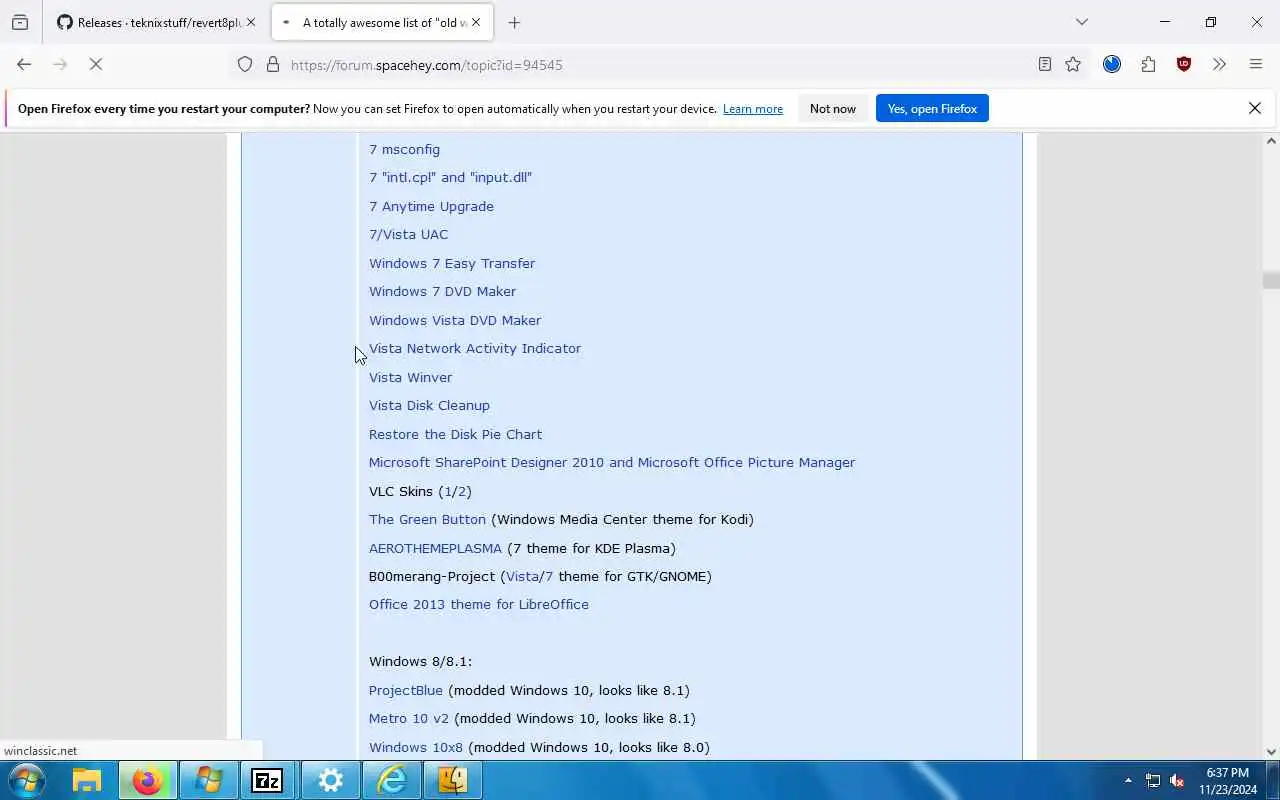1280x800 pixels.
Task: Open the Vista Winver link
Action: pyautogui.click(x=410, y=377)
